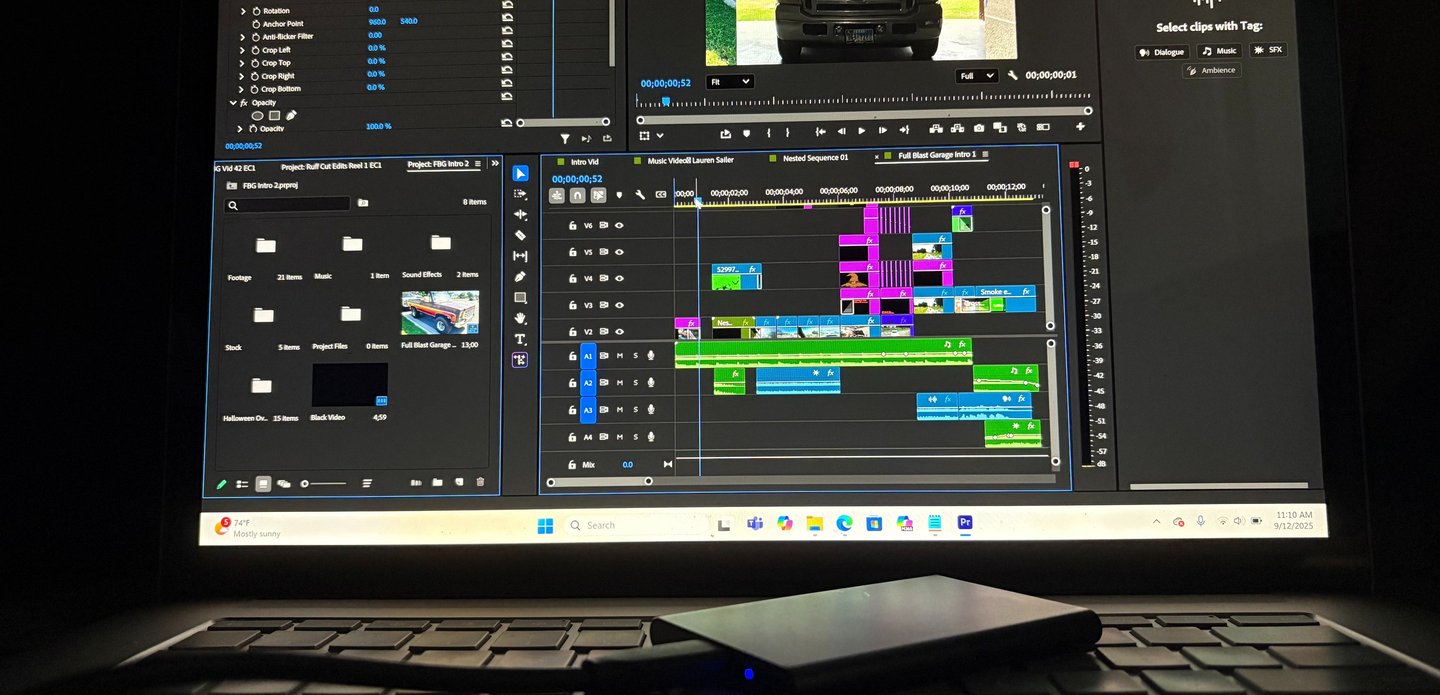Screen dimensions: 1440x695
Task: Select the Pen tool in the timeline toolbar
Action: (x=520, y=277)
